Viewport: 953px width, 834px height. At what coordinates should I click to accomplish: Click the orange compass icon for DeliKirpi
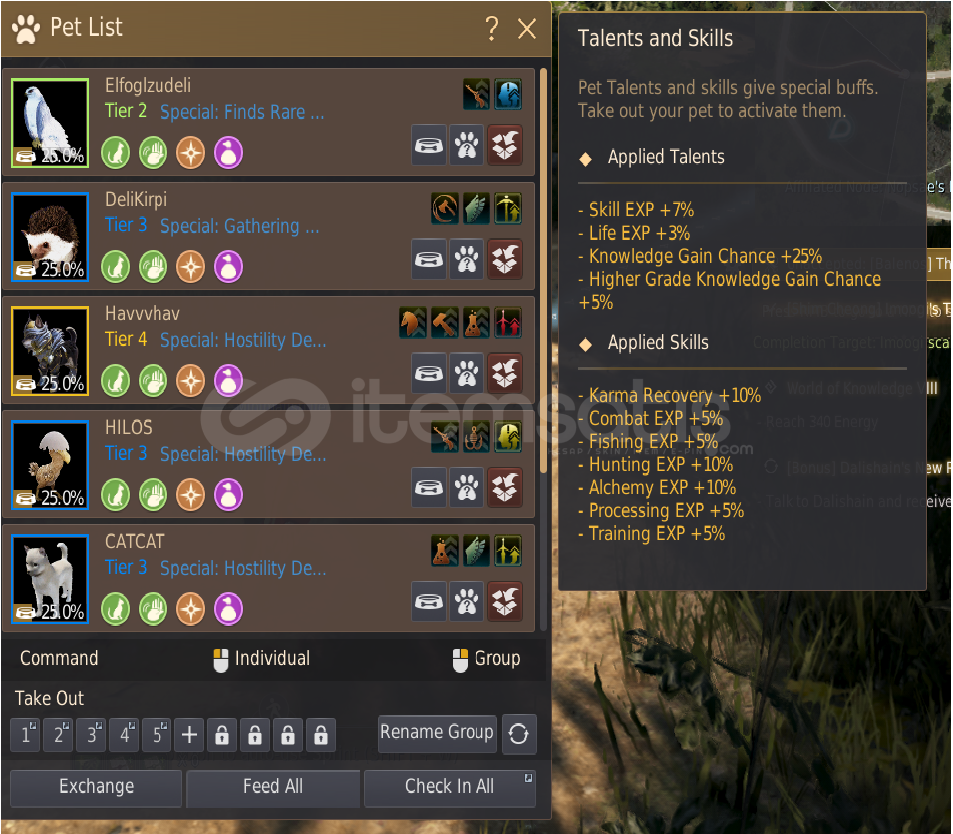point(191,267)
